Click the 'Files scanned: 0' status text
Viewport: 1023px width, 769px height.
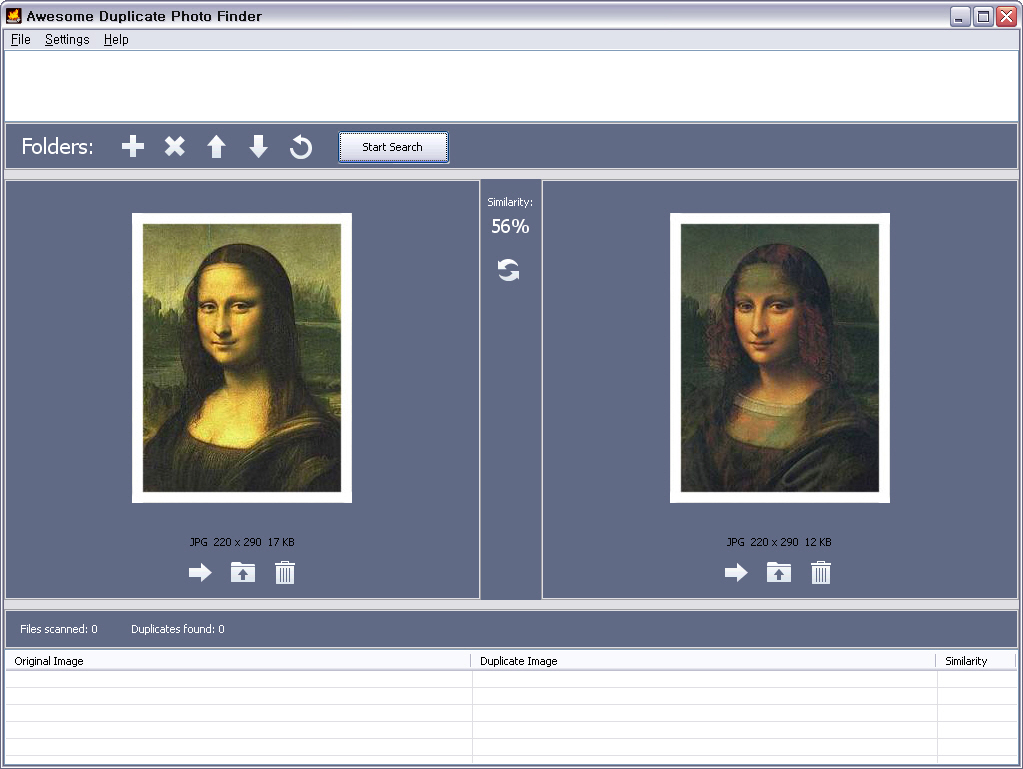[59, 629]
